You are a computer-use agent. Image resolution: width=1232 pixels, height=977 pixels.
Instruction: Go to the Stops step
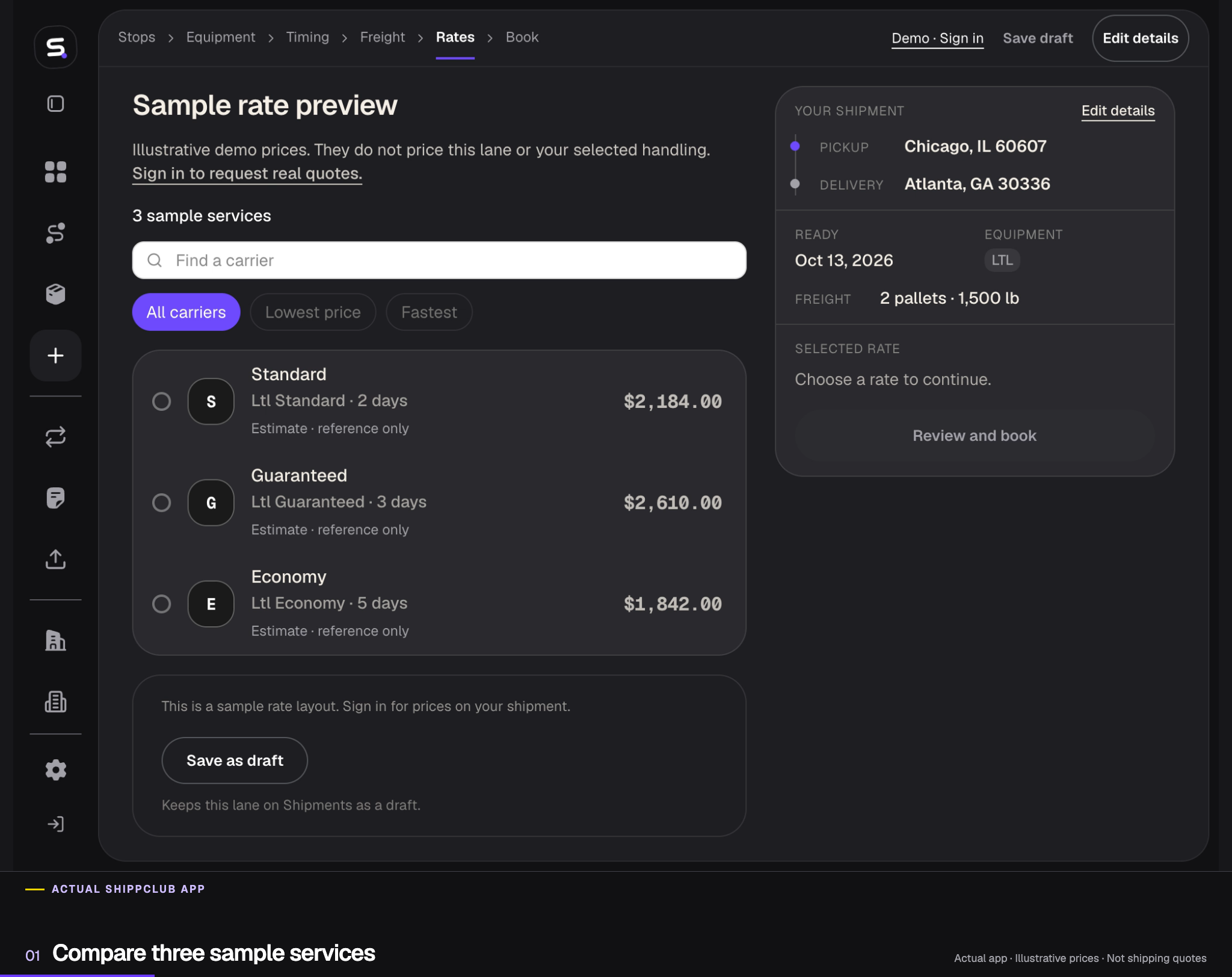pyautogui.click(x=137, y=37)
